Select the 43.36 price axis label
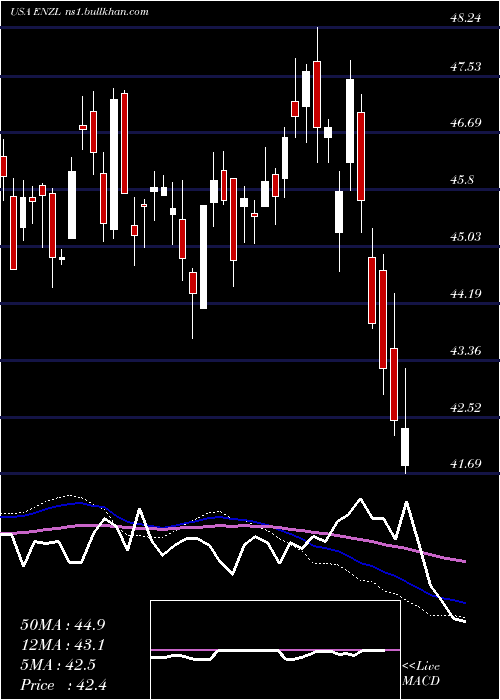Viewport: 500px width, 700px height. [x=466, y=350]
